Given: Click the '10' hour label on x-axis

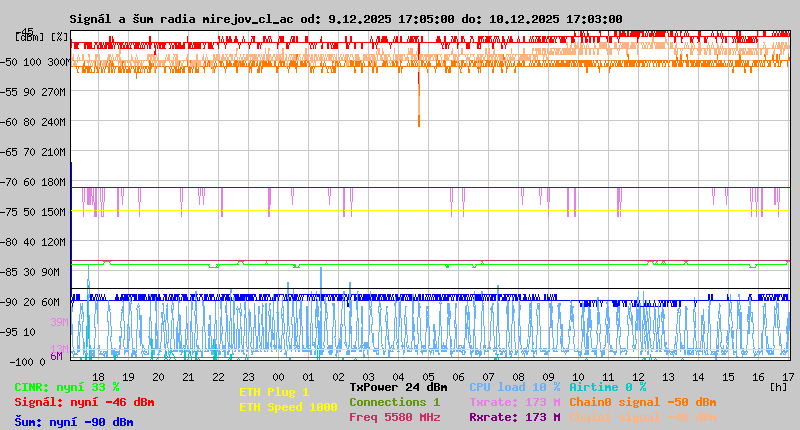Looking at the screenshot, I should pos(578,377).
